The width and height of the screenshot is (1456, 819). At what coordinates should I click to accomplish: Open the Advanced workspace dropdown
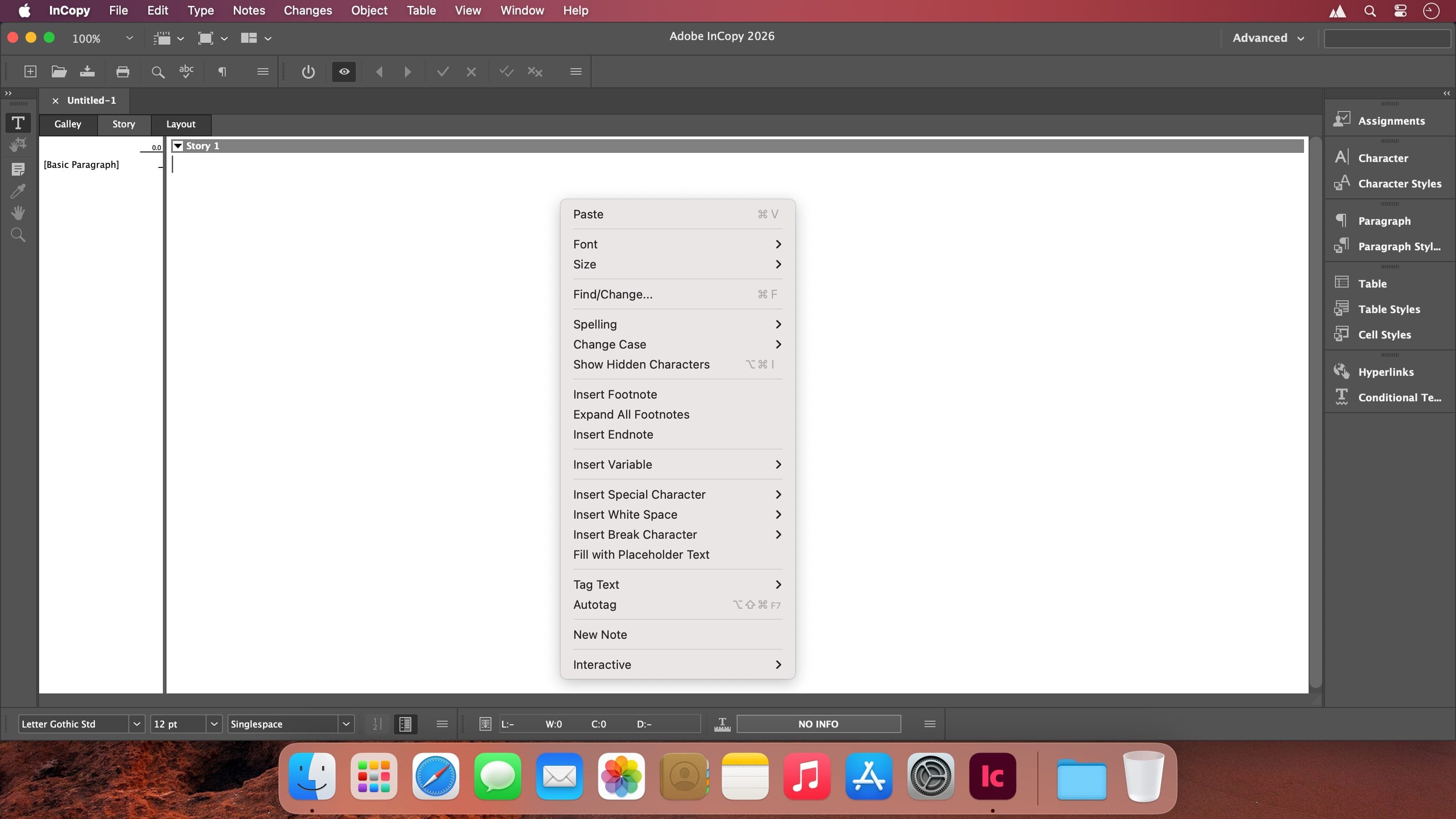coord(1268,38)
